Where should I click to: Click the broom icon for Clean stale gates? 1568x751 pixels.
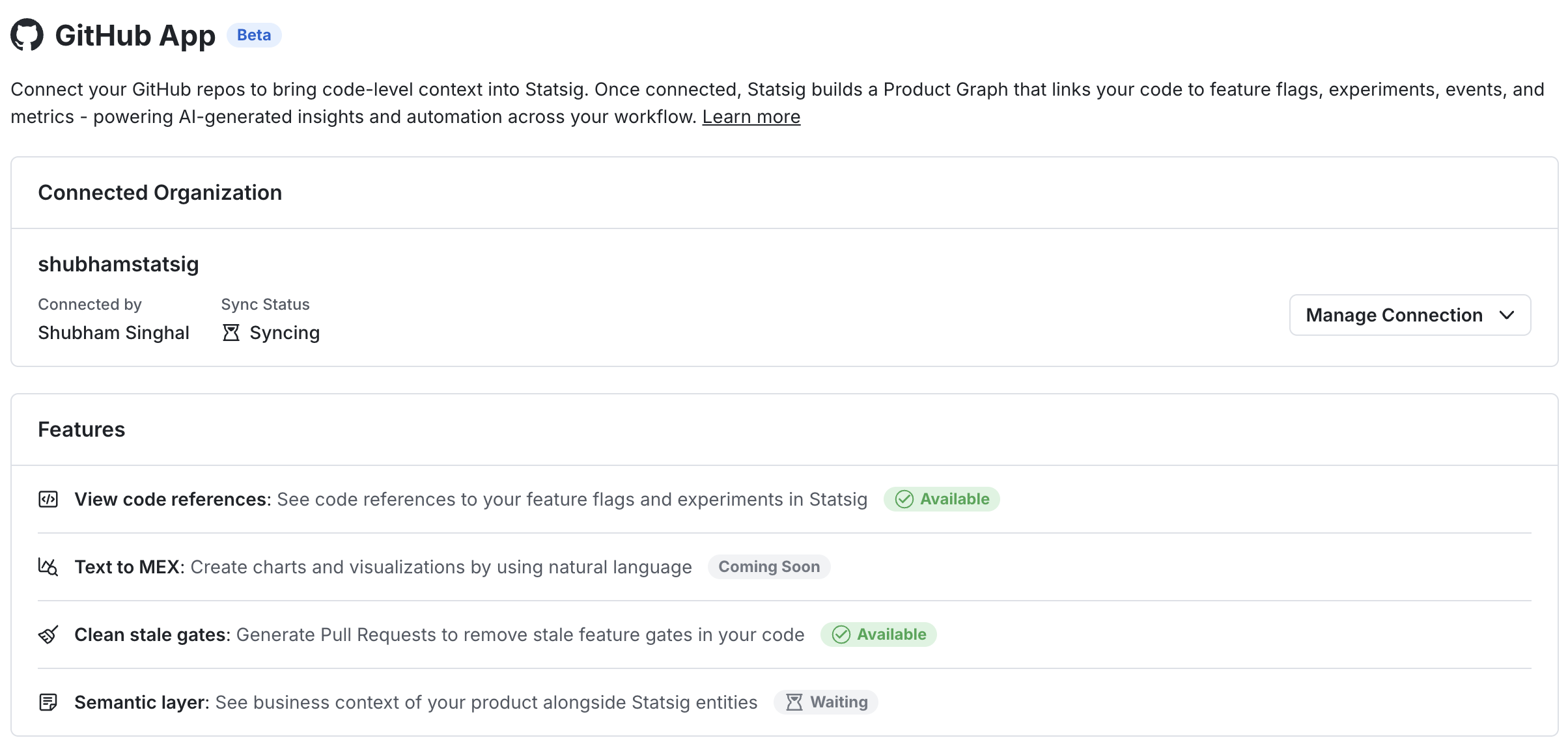pos(48,635)
